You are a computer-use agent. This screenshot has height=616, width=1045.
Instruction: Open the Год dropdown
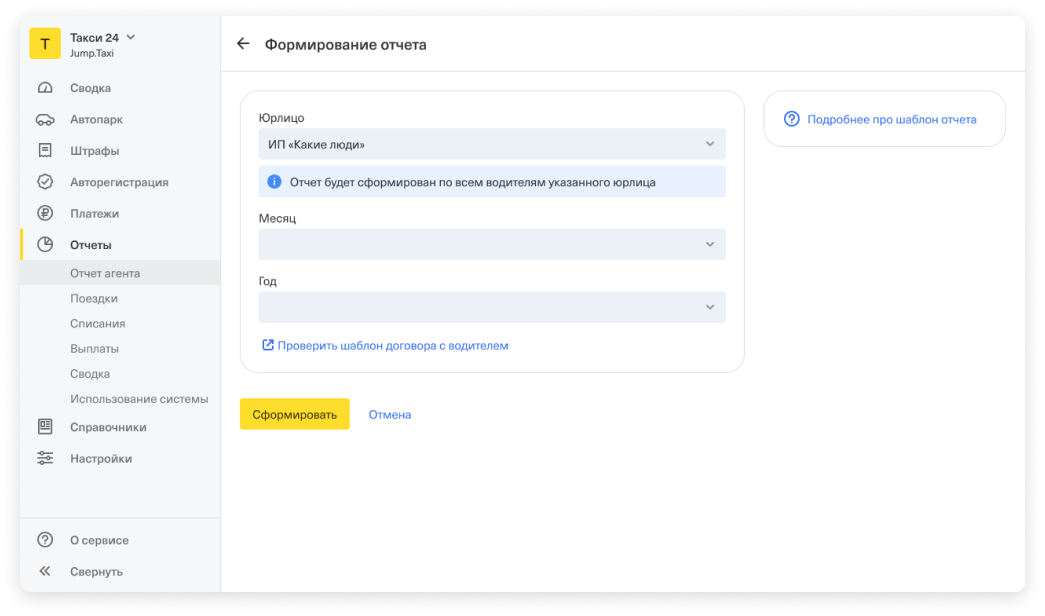pos(491,307)
